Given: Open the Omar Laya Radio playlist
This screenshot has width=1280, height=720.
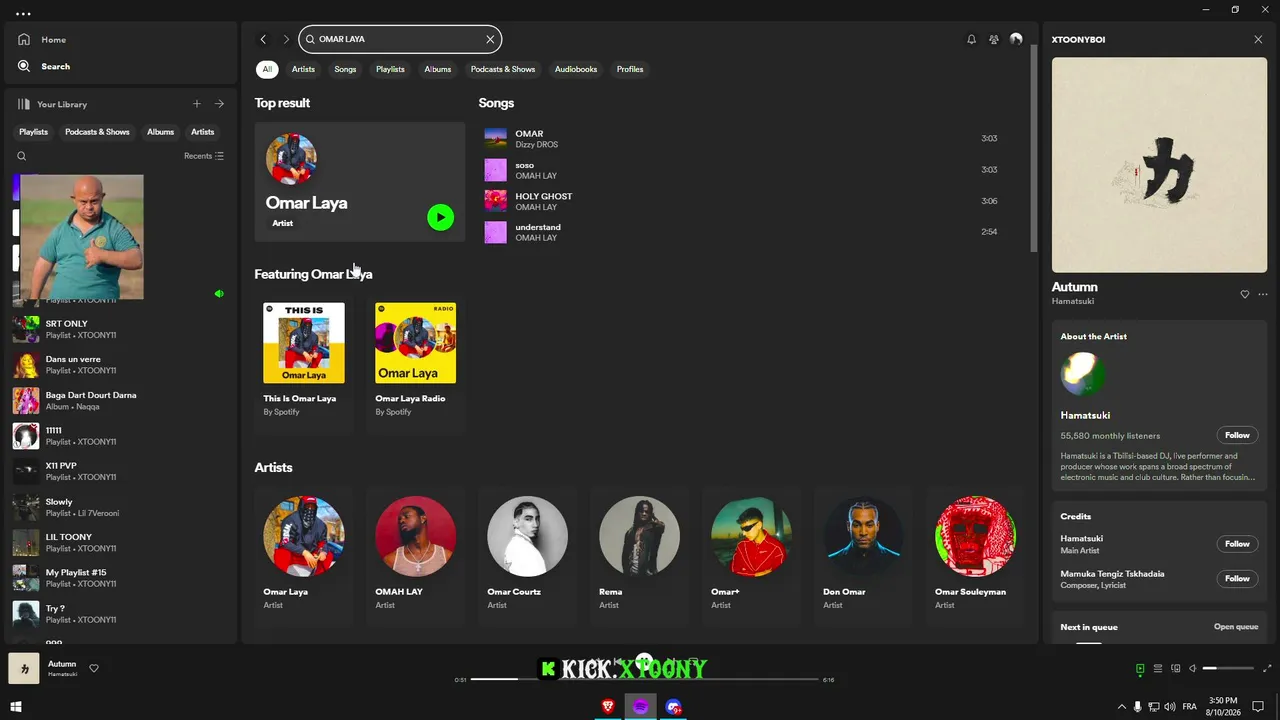Looking at the screenshot, I should [x=416, y=362].
